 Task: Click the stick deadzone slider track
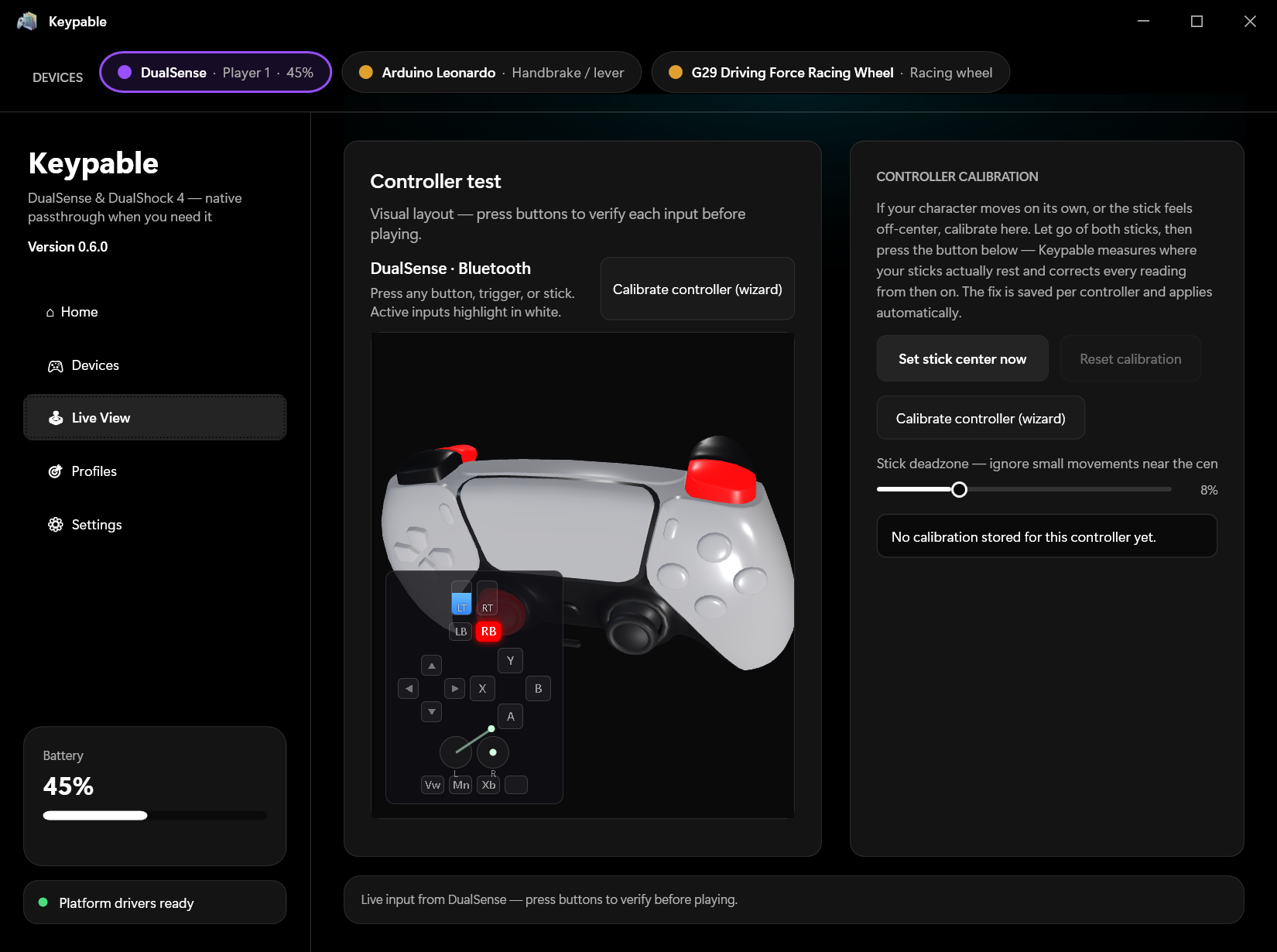1024,489
